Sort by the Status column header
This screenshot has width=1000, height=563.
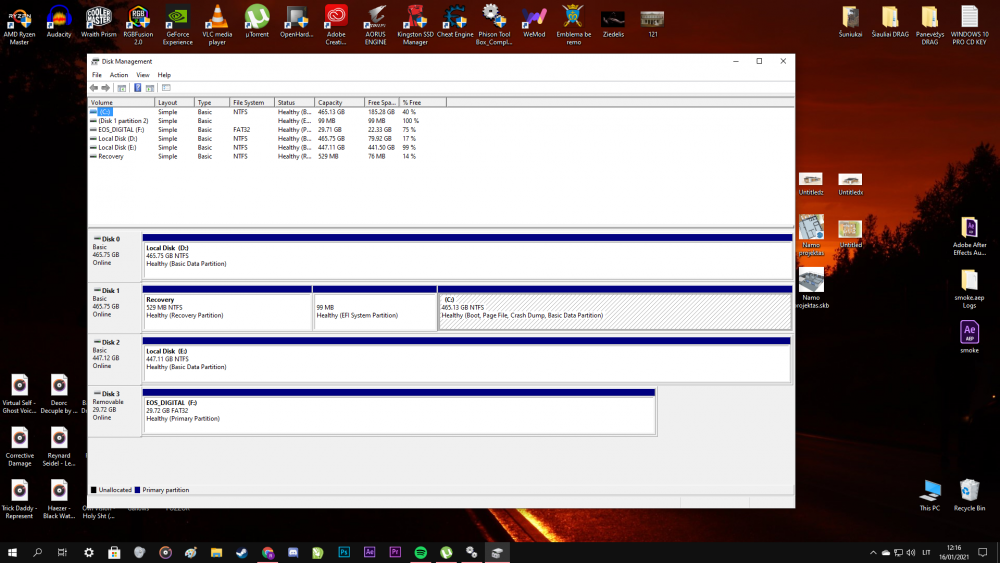pyautogui.click(x=295, y=102)
